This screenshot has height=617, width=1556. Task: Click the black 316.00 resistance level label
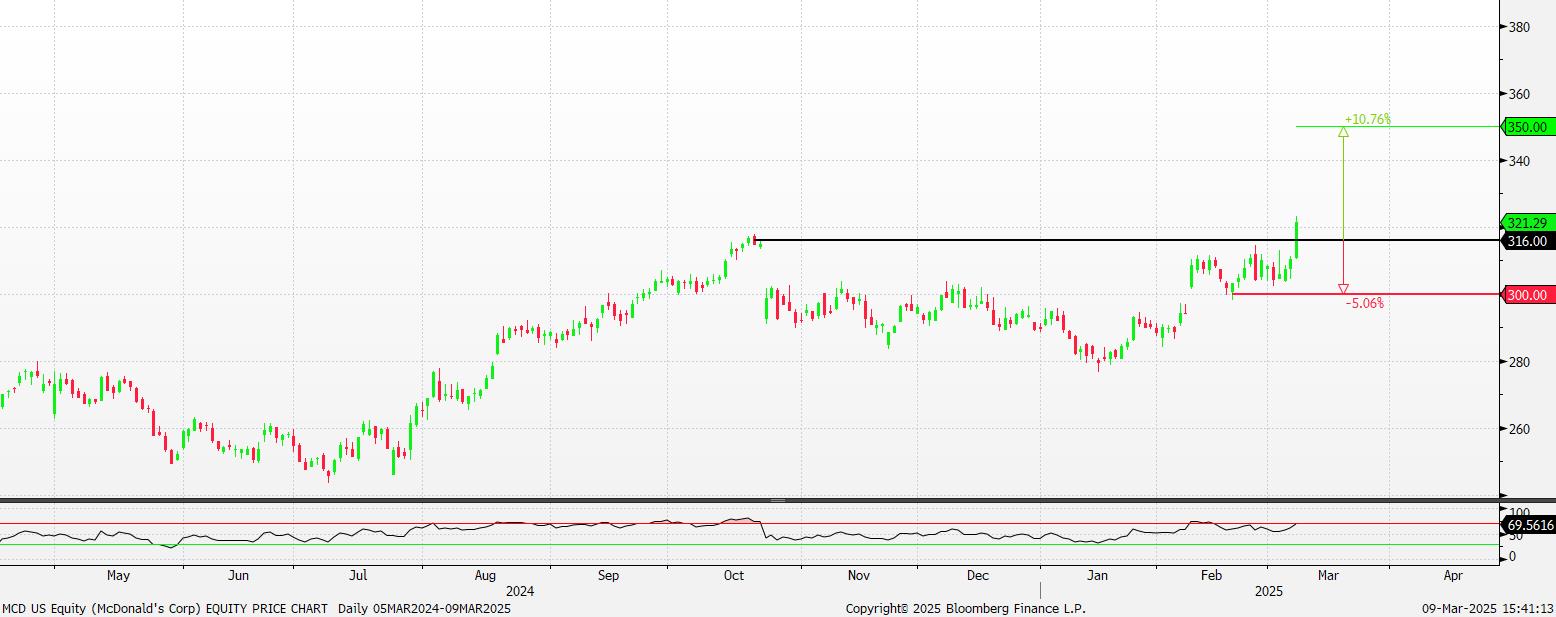[1526, 241]
